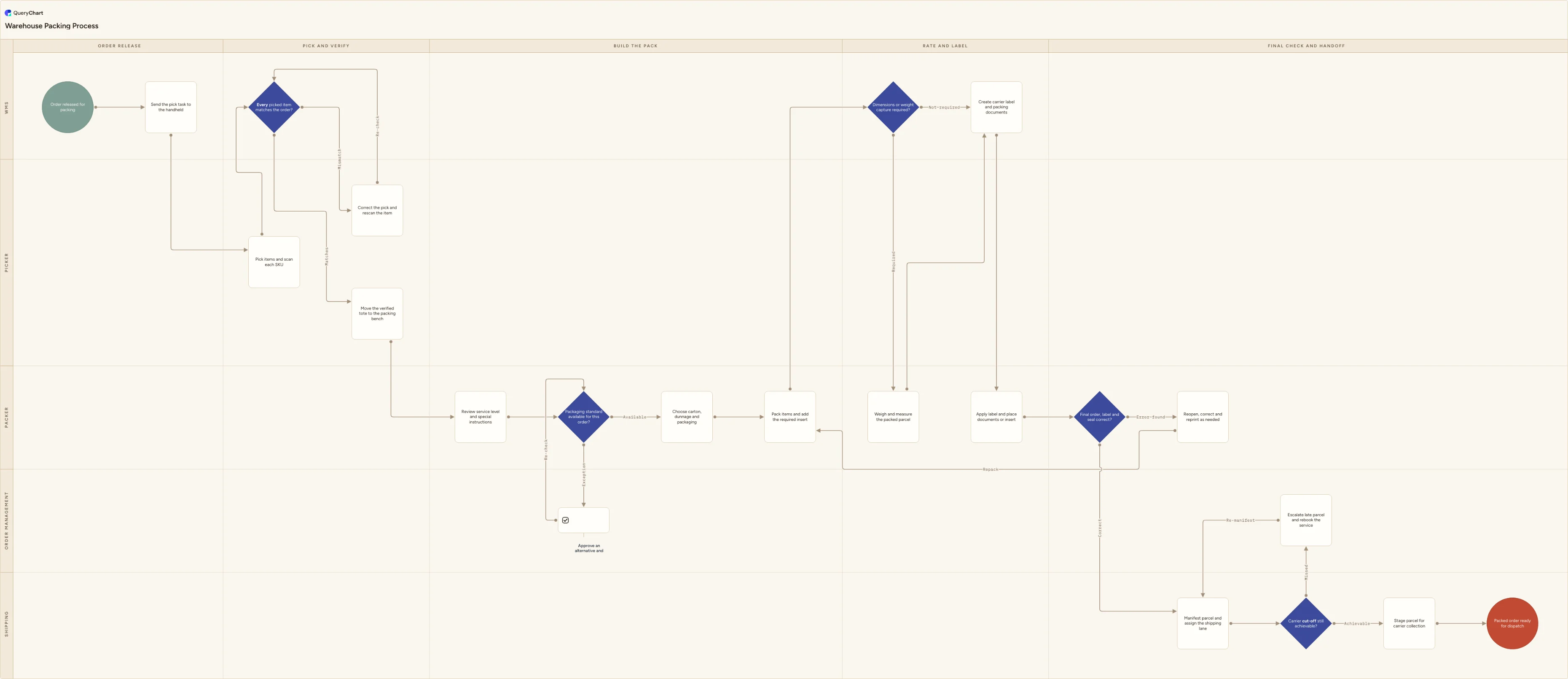Select the 'Reopen, correct and reprint as needed' node
This screenshot has width=1568, height=679.
click(1203, 417)
